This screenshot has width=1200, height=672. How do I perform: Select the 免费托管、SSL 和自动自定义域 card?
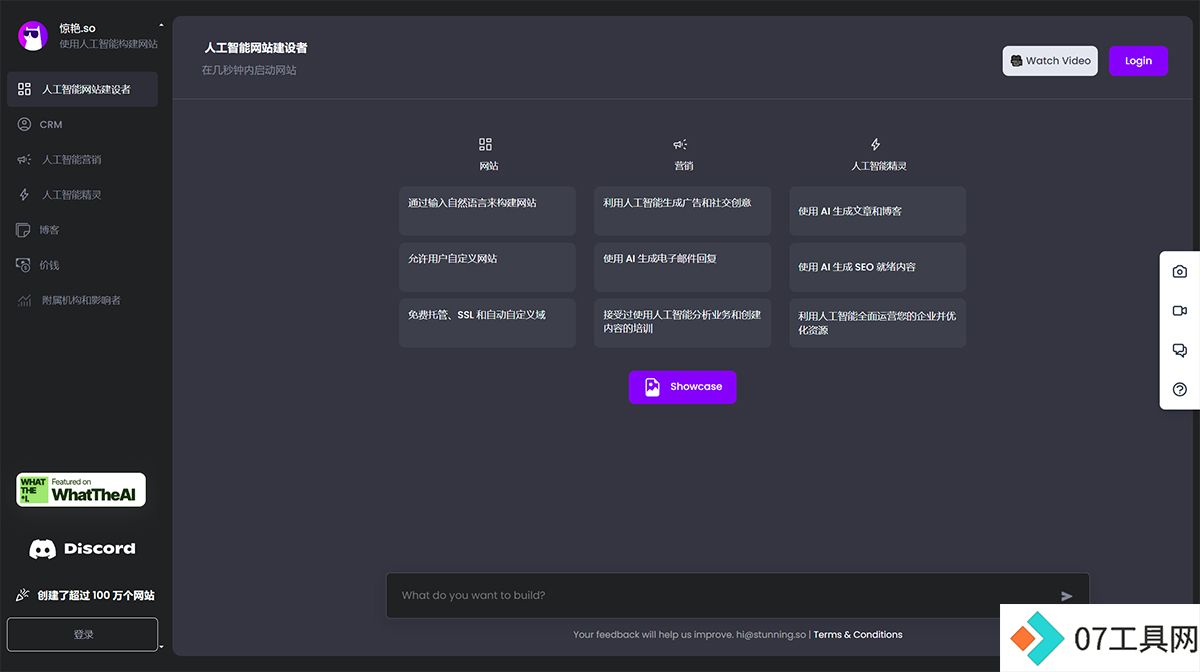pos(487,323)
